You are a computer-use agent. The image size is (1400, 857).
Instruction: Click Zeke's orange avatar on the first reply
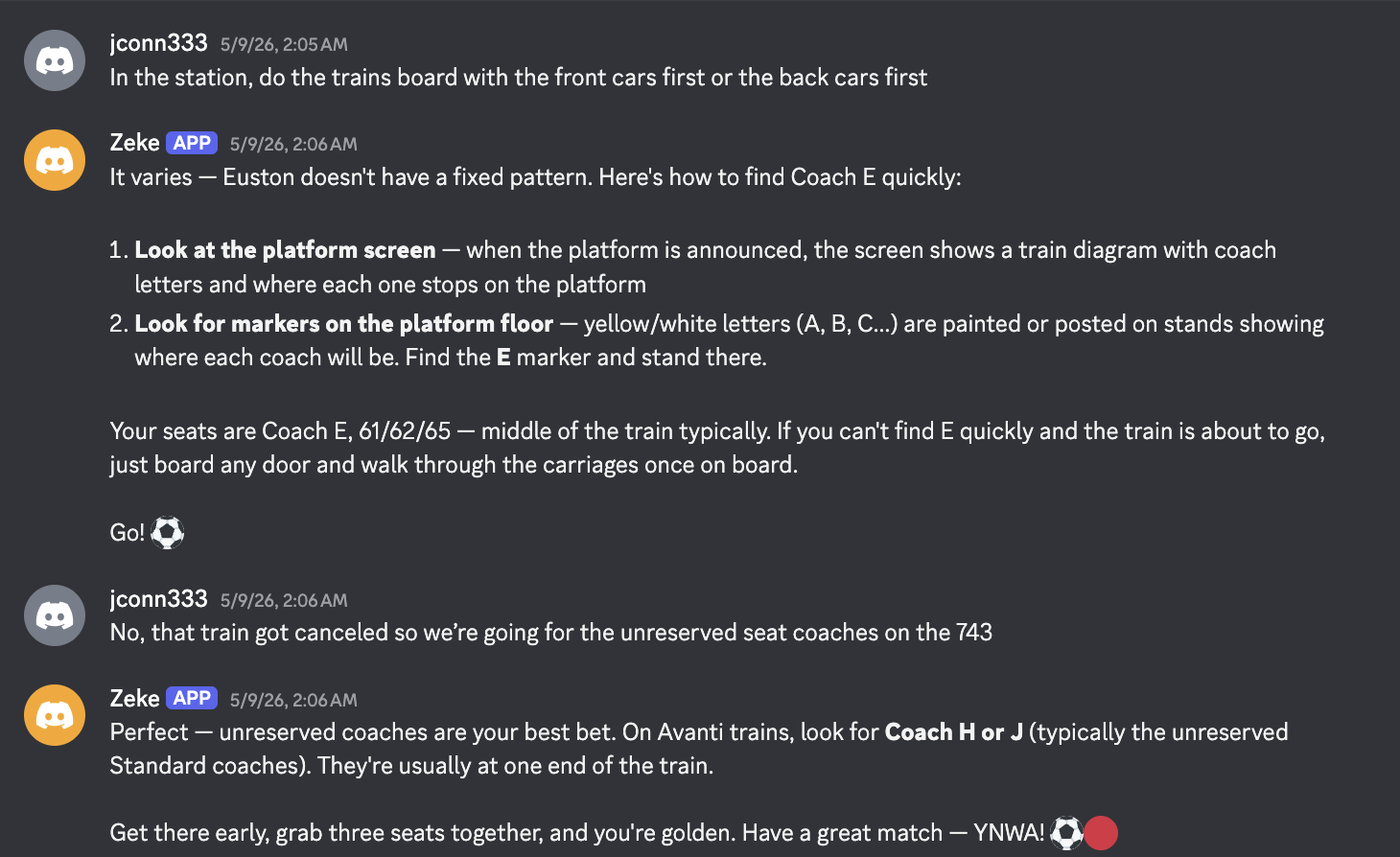55,160
